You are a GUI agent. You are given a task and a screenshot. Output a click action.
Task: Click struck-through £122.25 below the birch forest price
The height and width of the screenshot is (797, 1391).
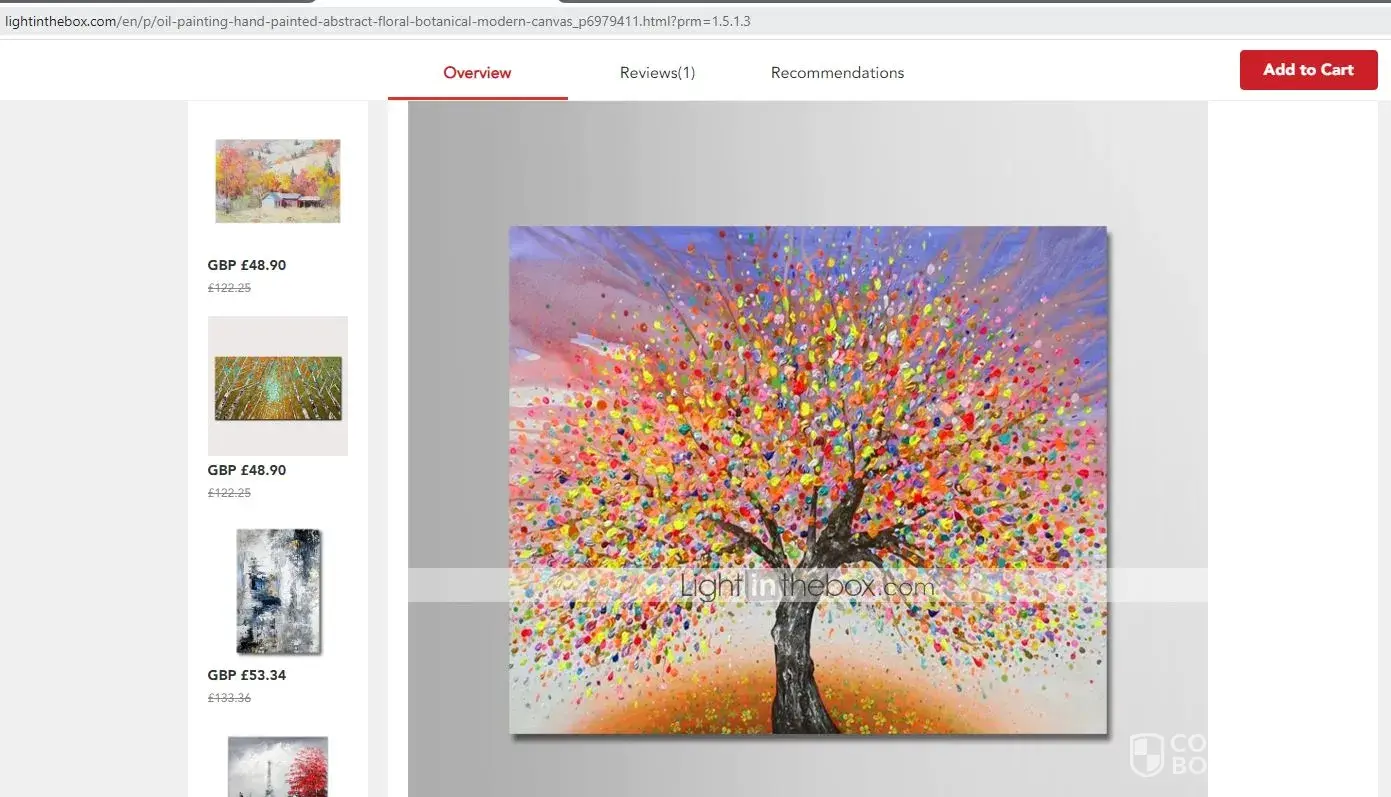(x=229, y=493)
